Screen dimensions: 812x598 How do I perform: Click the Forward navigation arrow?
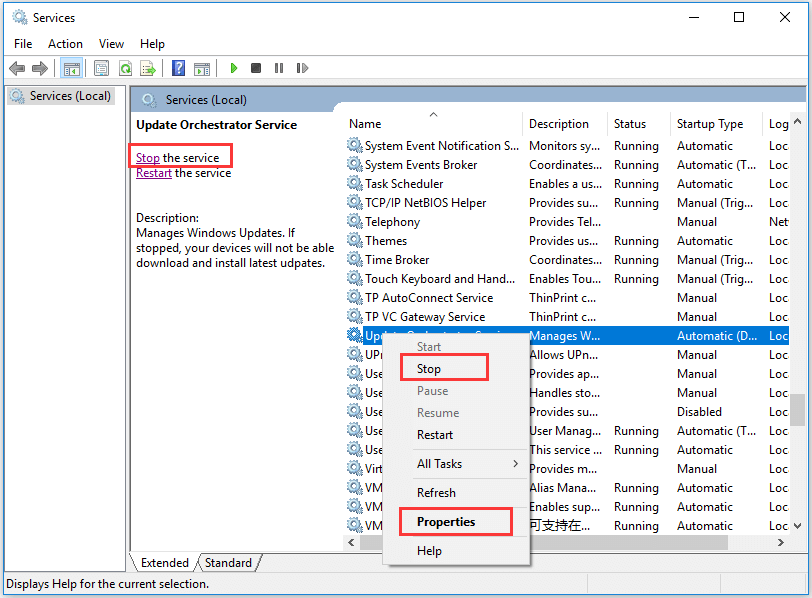[x=39, y=68]
